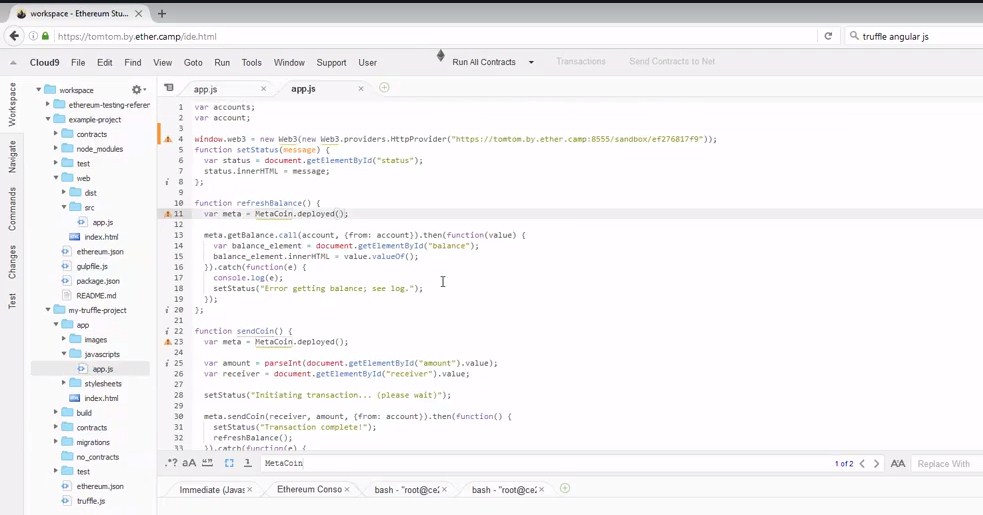983x515 pixels.
Task: Open the Support menu
Action: pos(331,63)
